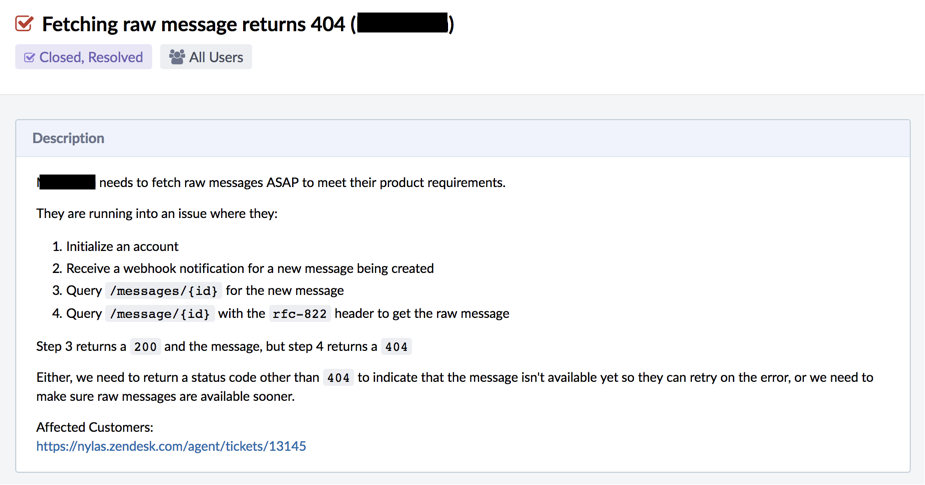Click the redacted customer name in the description

pos(66,182)
